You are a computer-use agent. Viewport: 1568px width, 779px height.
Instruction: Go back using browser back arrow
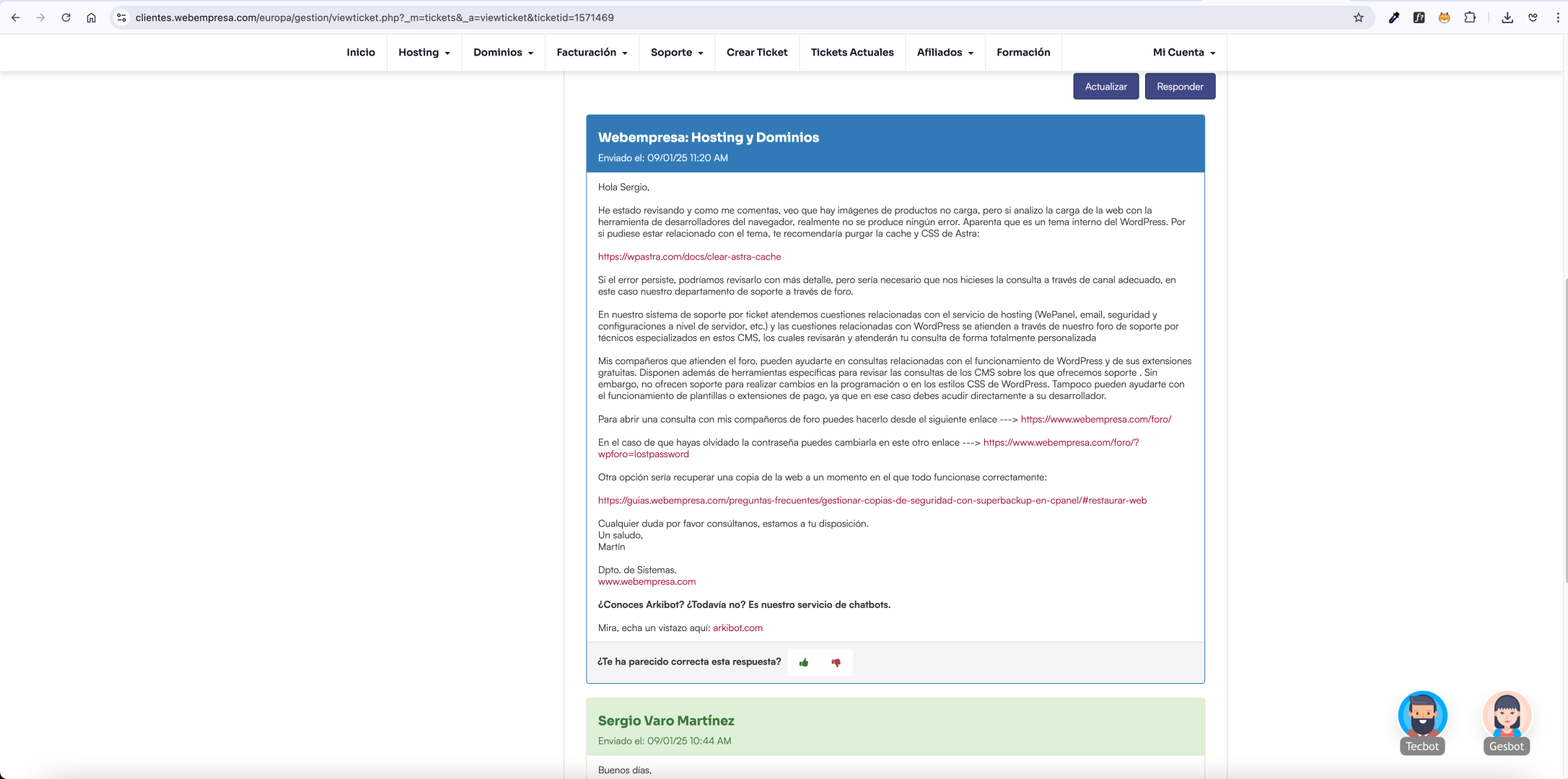pos(15,17)
